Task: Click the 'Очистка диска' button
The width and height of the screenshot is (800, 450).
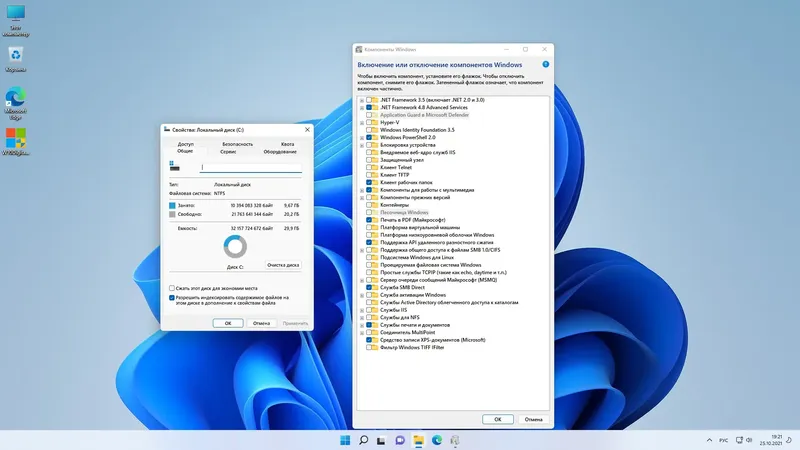Action: pos(282,265)
